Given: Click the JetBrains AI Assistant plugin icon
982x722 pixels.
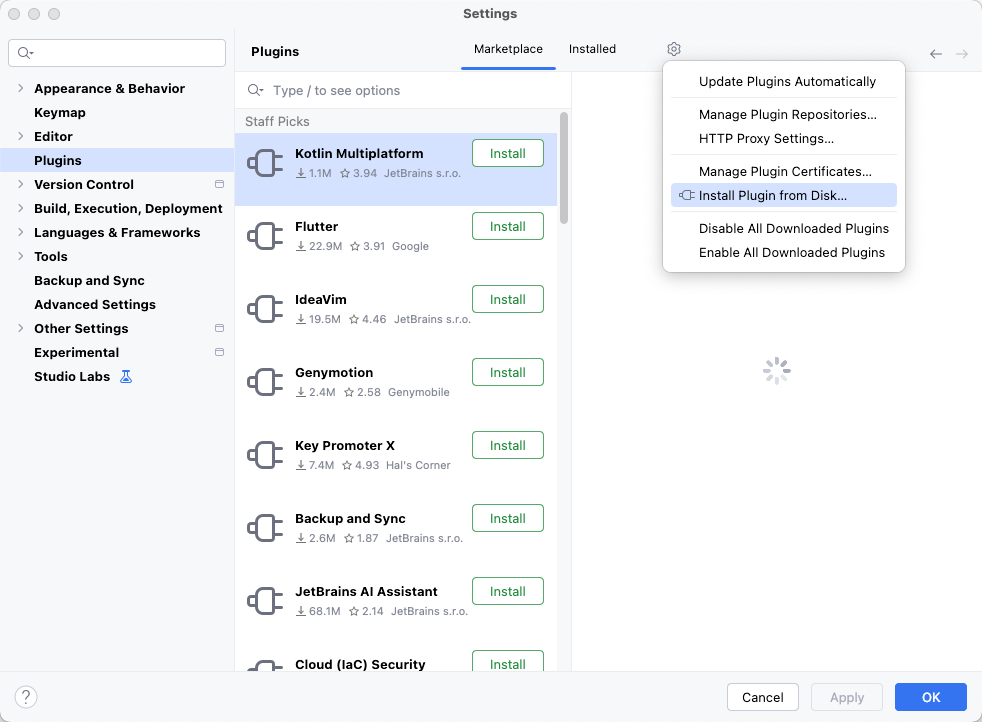Looking at the screenshot, I should click(265, 601).
